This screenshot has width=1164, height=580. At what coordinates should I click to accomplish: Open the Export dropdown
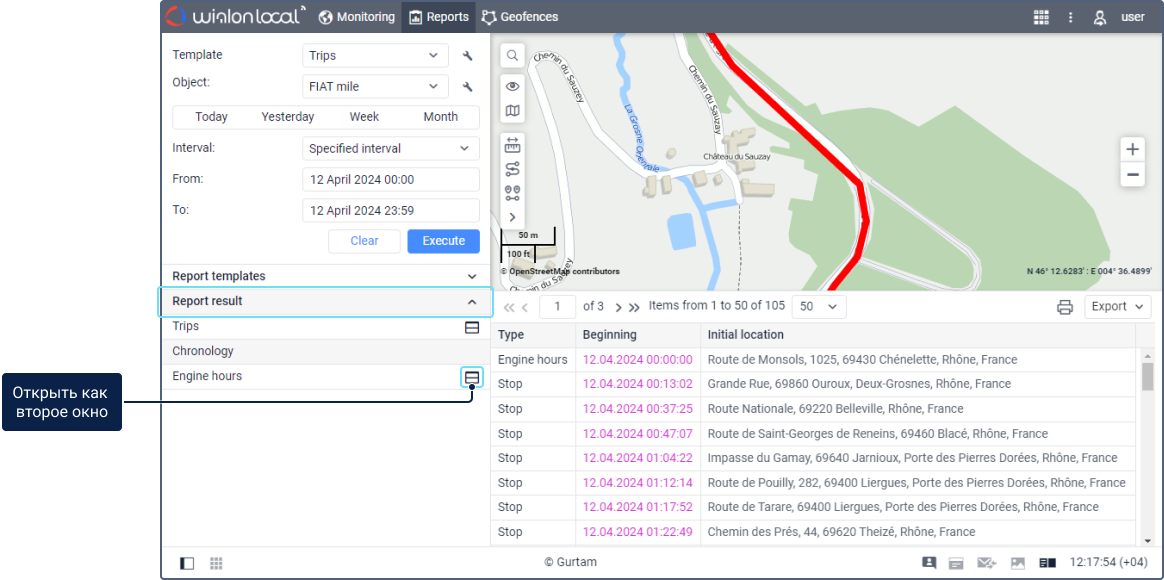(1117, 307)
